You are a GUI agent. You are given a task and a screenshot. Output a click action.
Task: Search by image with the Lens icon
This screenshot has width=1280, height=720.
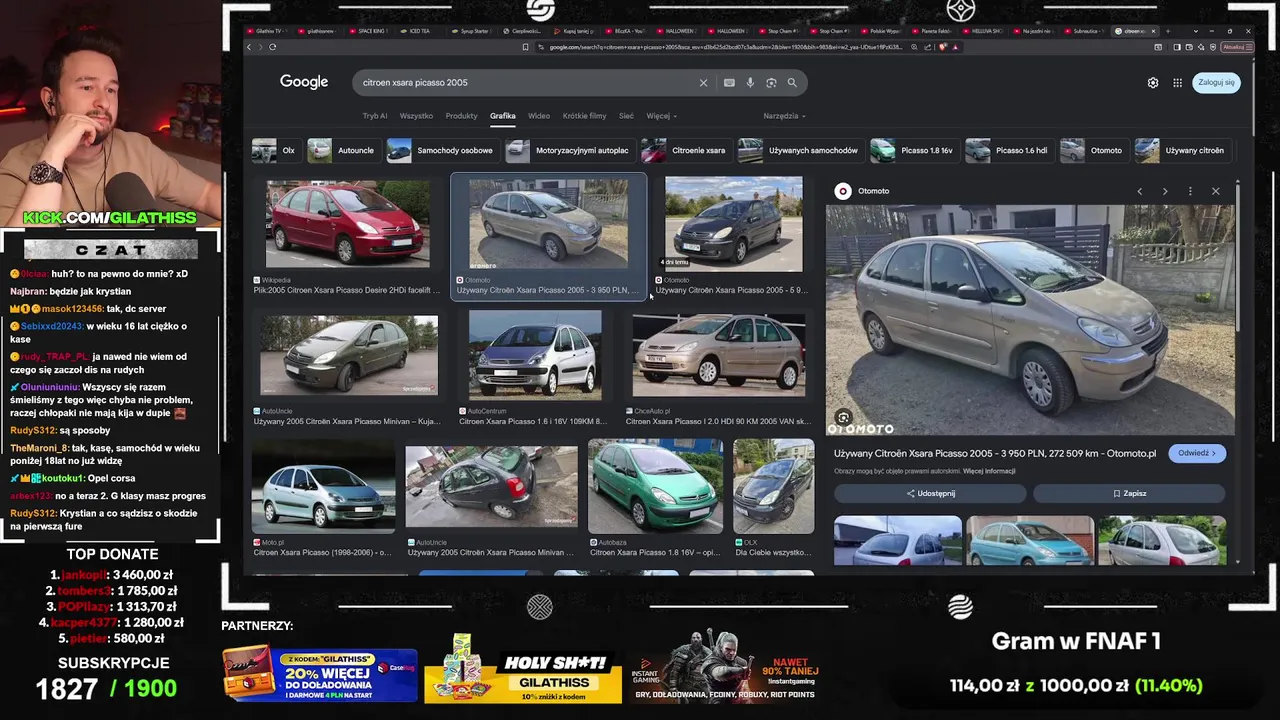tap(771, 83)
